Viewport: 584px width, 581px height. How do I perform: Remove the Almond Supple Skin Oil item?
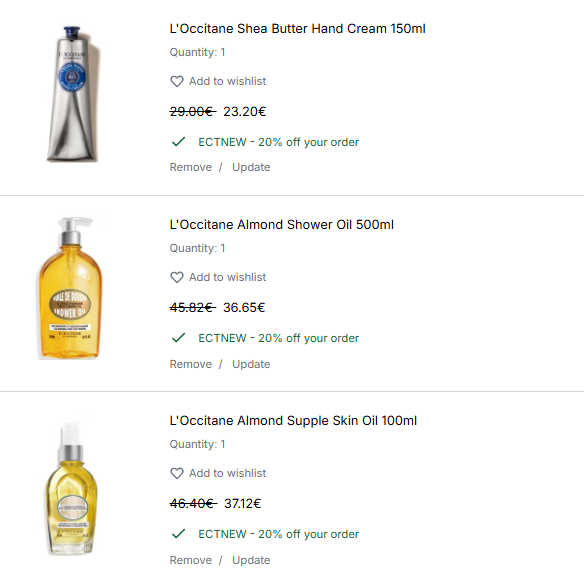pos(191,560)
